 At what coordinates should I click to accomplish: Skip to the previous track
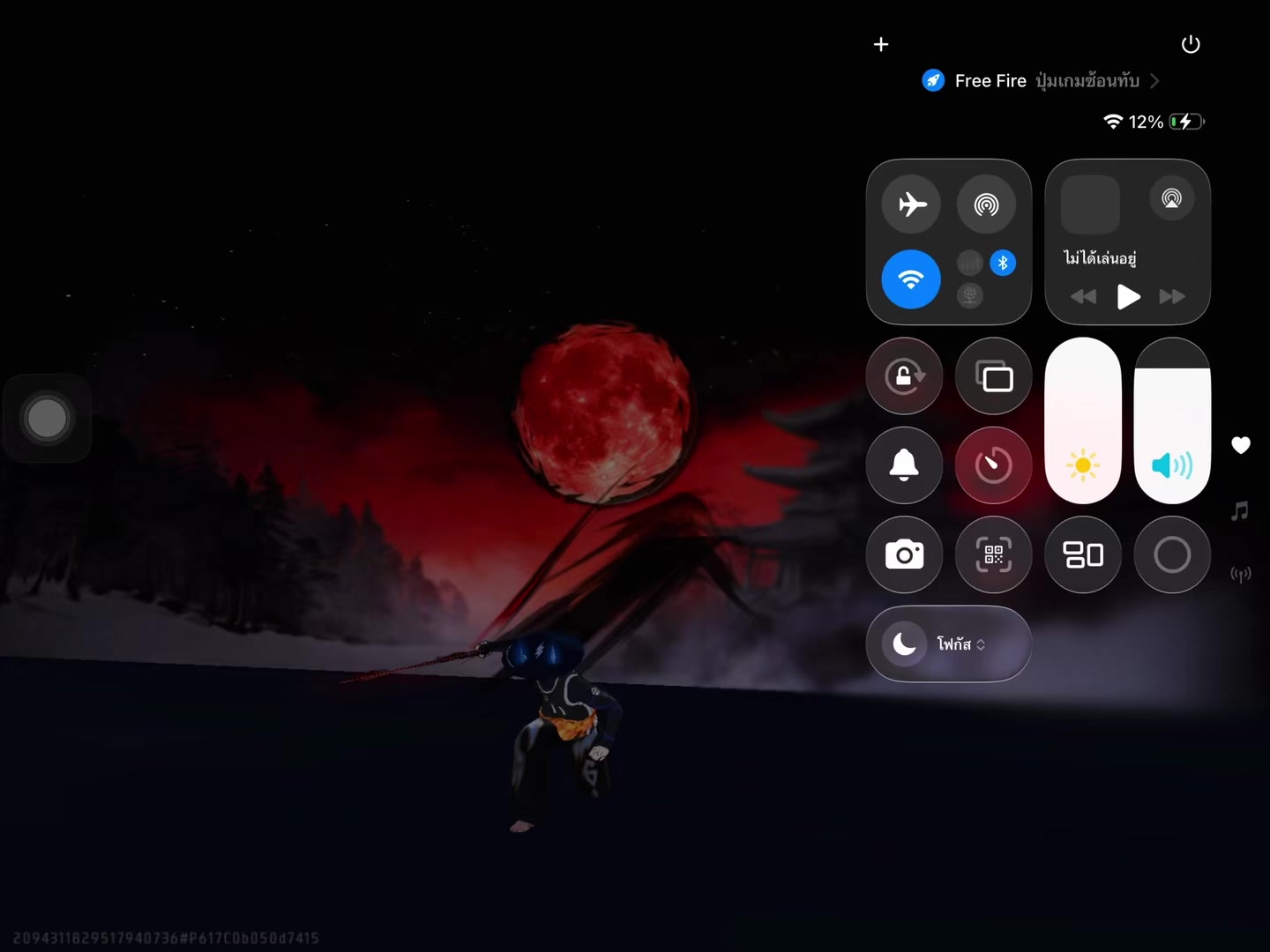tap(1084, 297)
